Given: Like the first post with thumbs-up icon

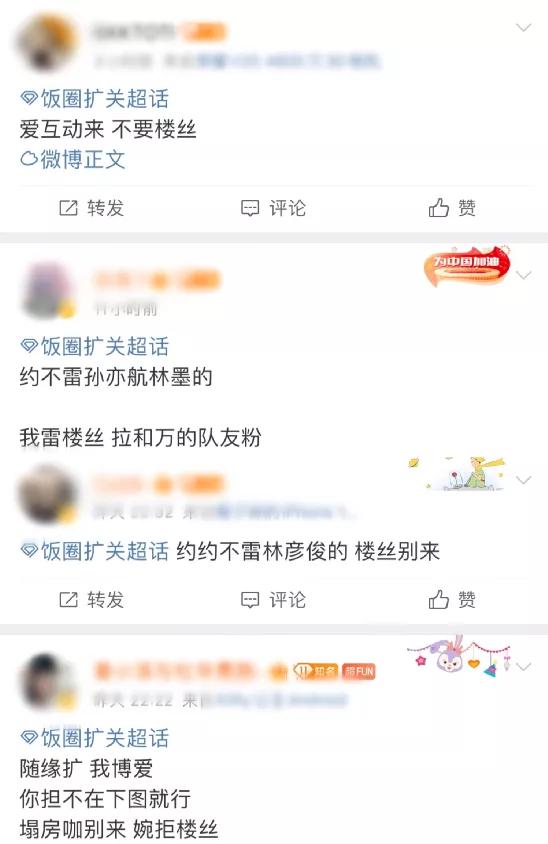Looking at the screenshot, I should (x=439, y=207).
